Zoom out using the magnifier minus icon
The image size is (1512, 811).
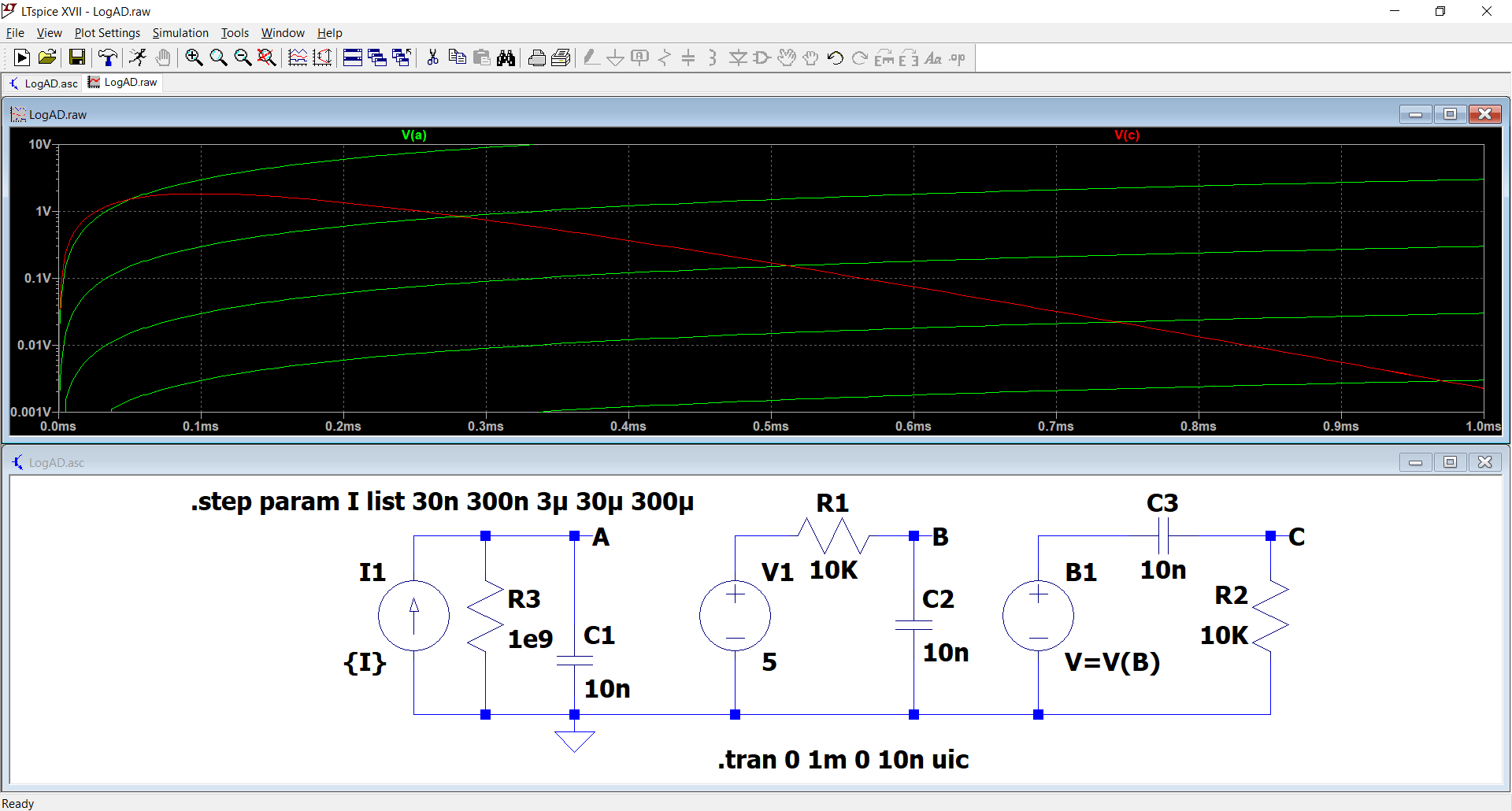[243, 57]
